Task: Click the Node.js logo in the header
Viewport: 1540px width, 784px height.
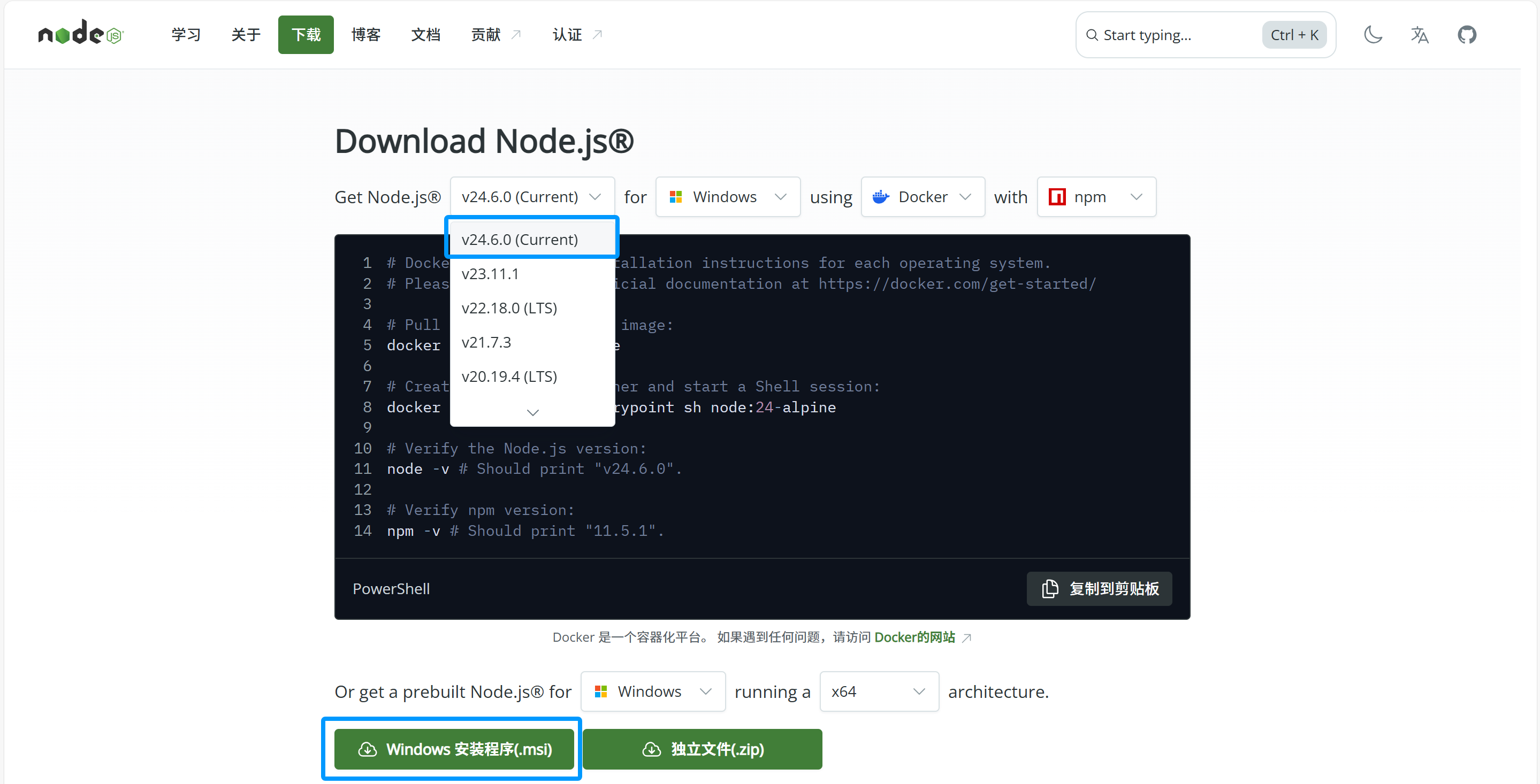Action: 81,33
